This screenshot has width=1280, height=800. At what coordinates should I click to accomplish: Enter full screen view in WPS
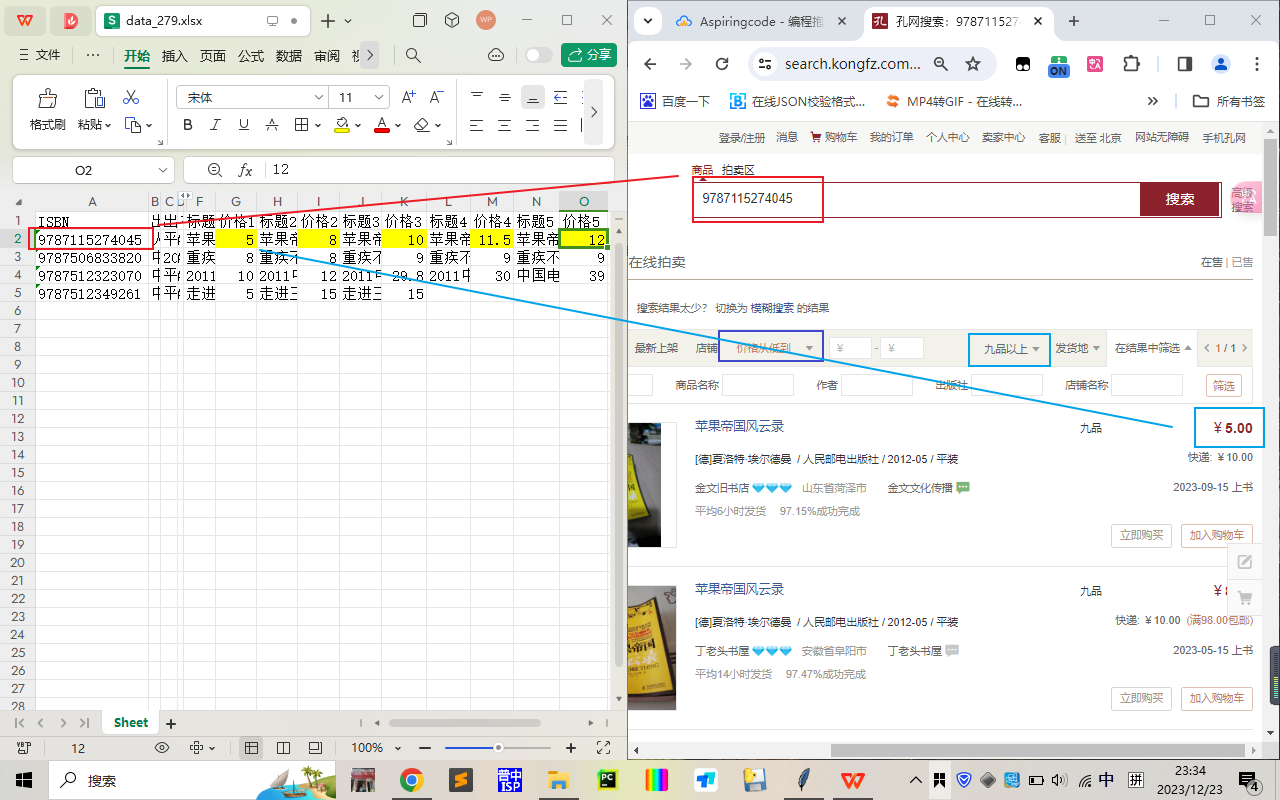(603, 748)
